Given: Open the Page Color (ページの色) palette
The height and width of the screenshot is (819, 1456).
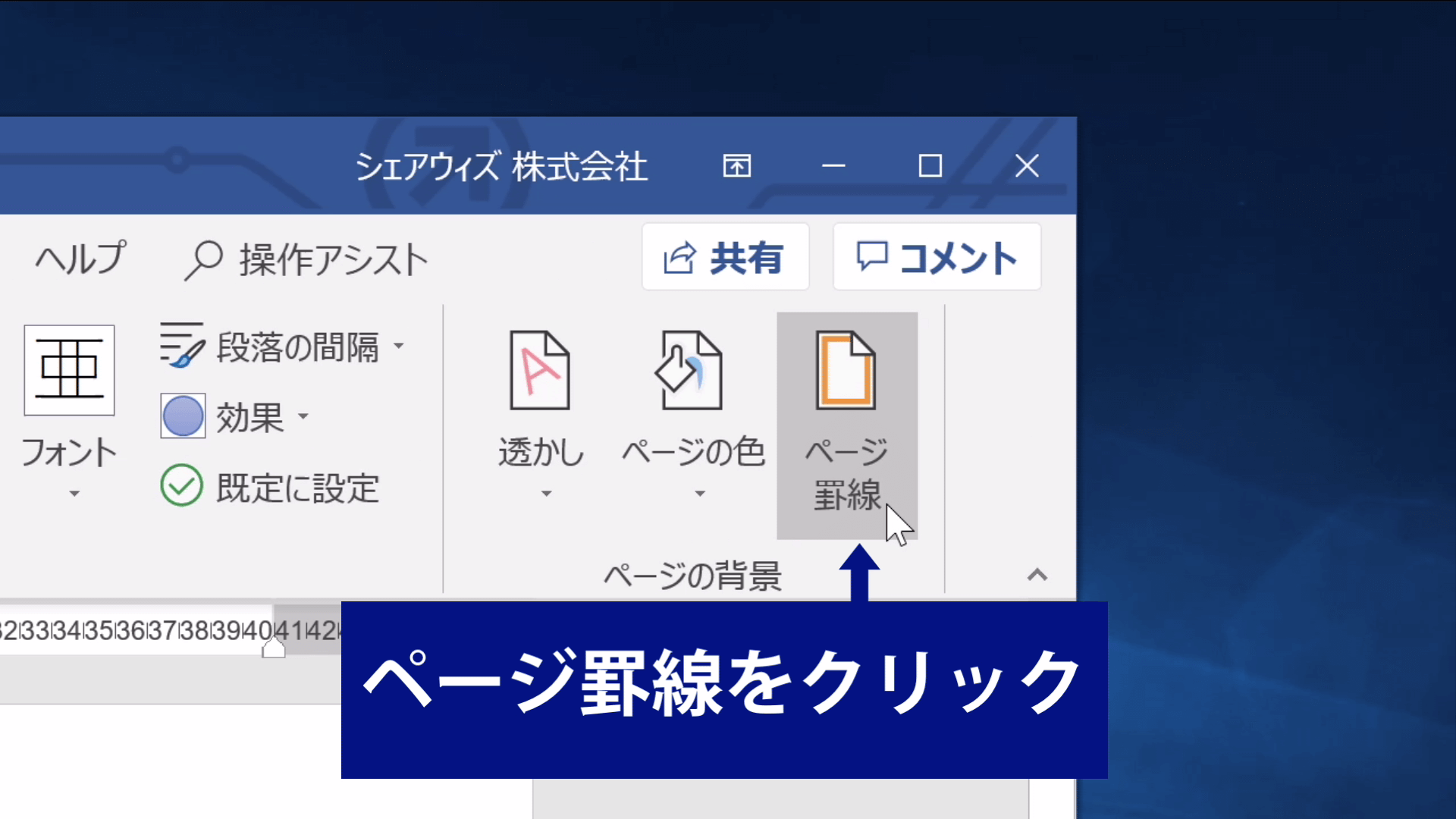Looking at the screenshot, I should 693,416.
